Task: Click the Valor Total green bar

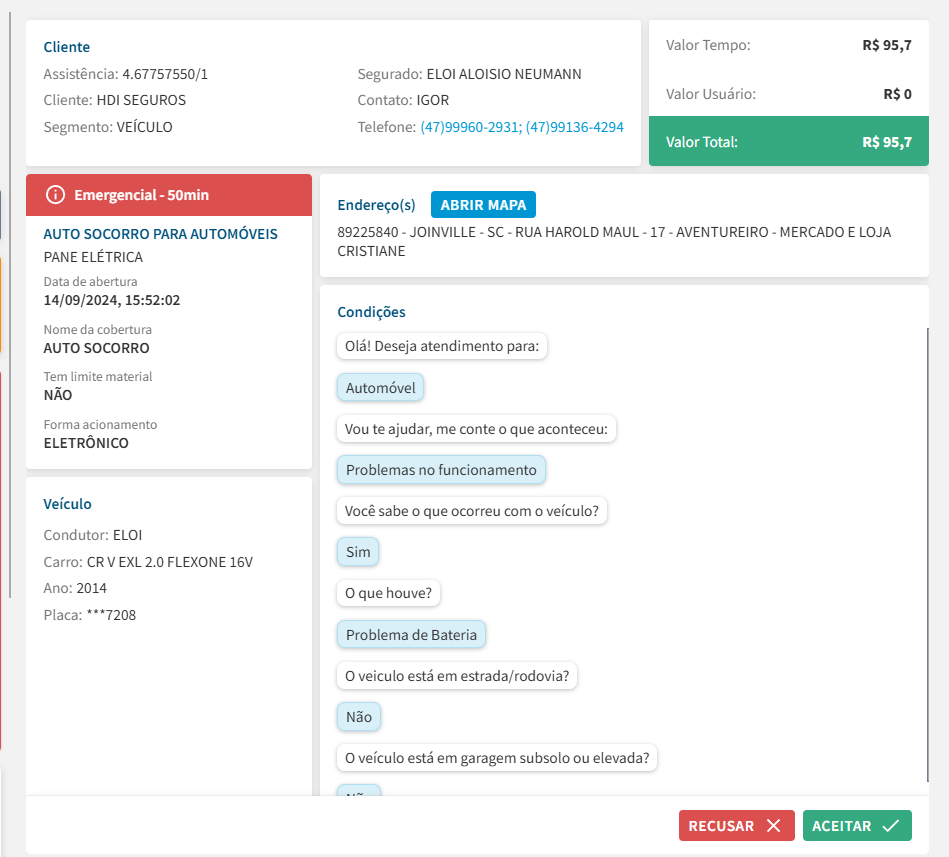Action: (788, 142)
